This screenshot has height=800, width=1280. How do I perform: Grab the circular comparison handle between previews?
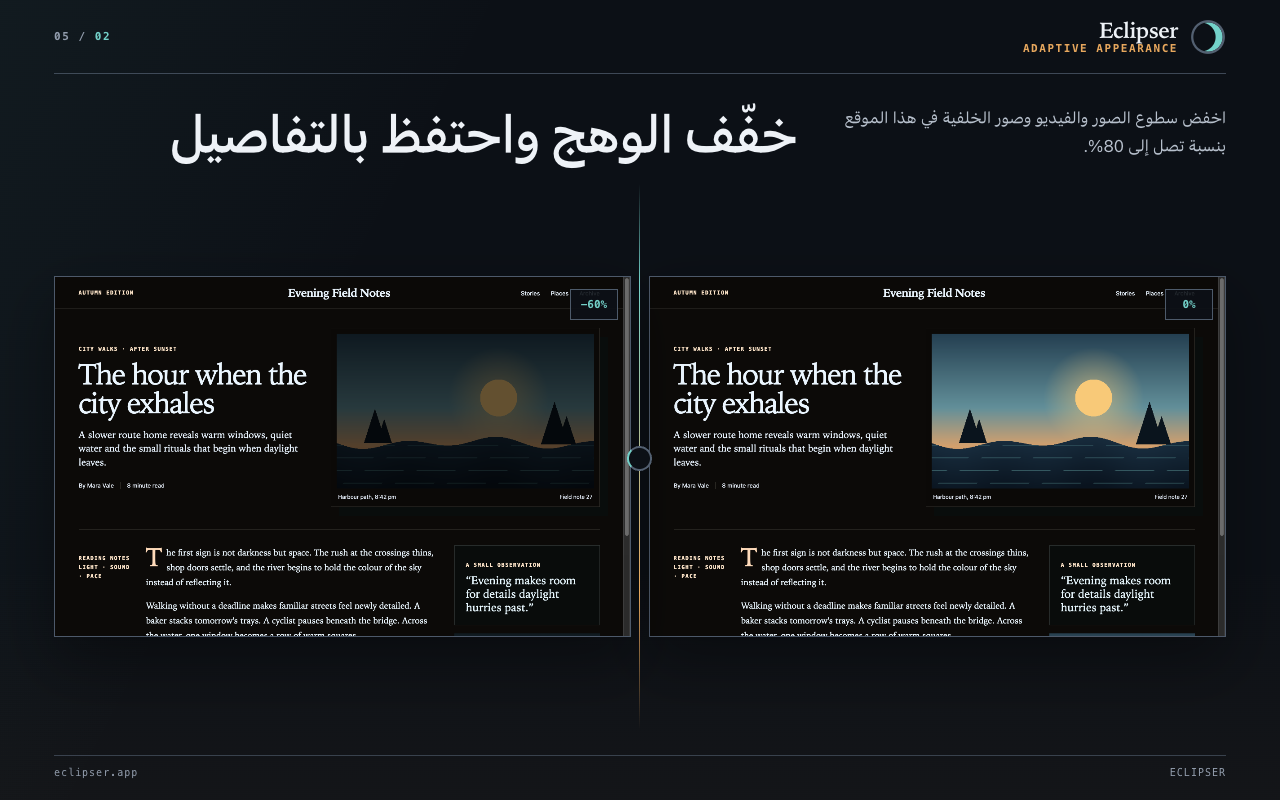tap(639, 458)
